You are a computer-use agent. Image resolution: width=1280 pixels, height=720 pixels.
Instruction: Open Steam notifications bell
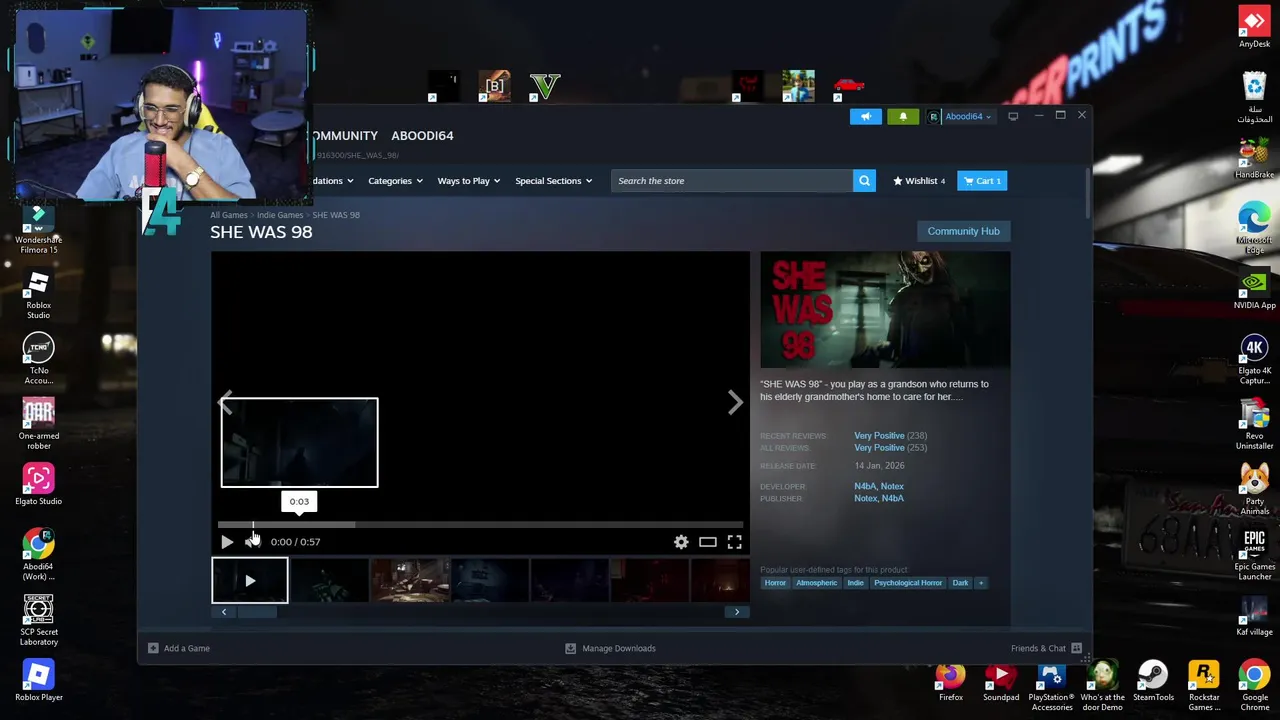pyautogui.click(x=903, y=117)
